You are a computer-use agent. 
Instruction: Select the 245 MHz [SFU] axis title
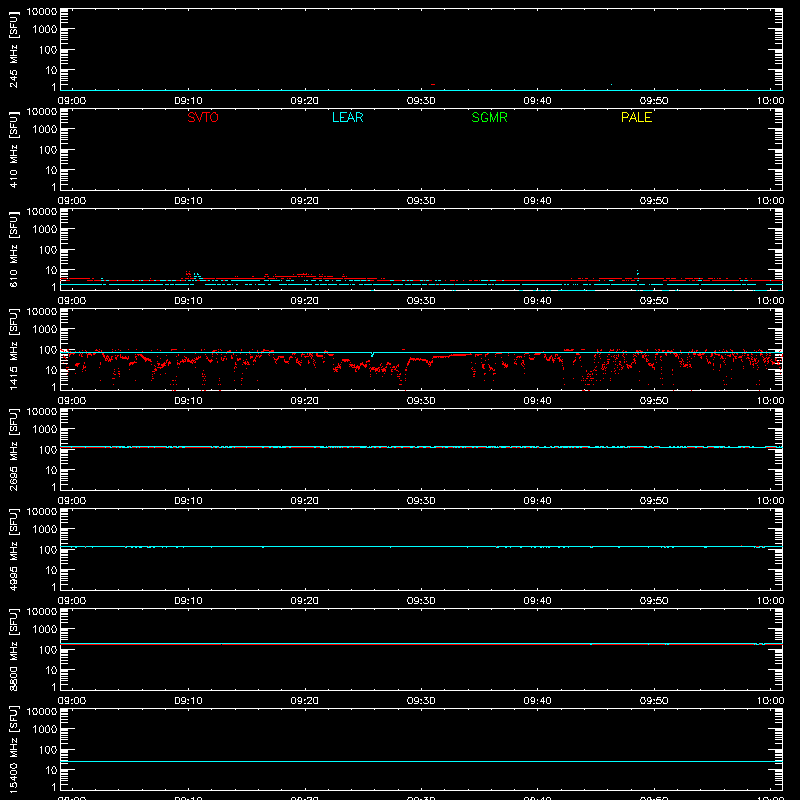(13, 49)
